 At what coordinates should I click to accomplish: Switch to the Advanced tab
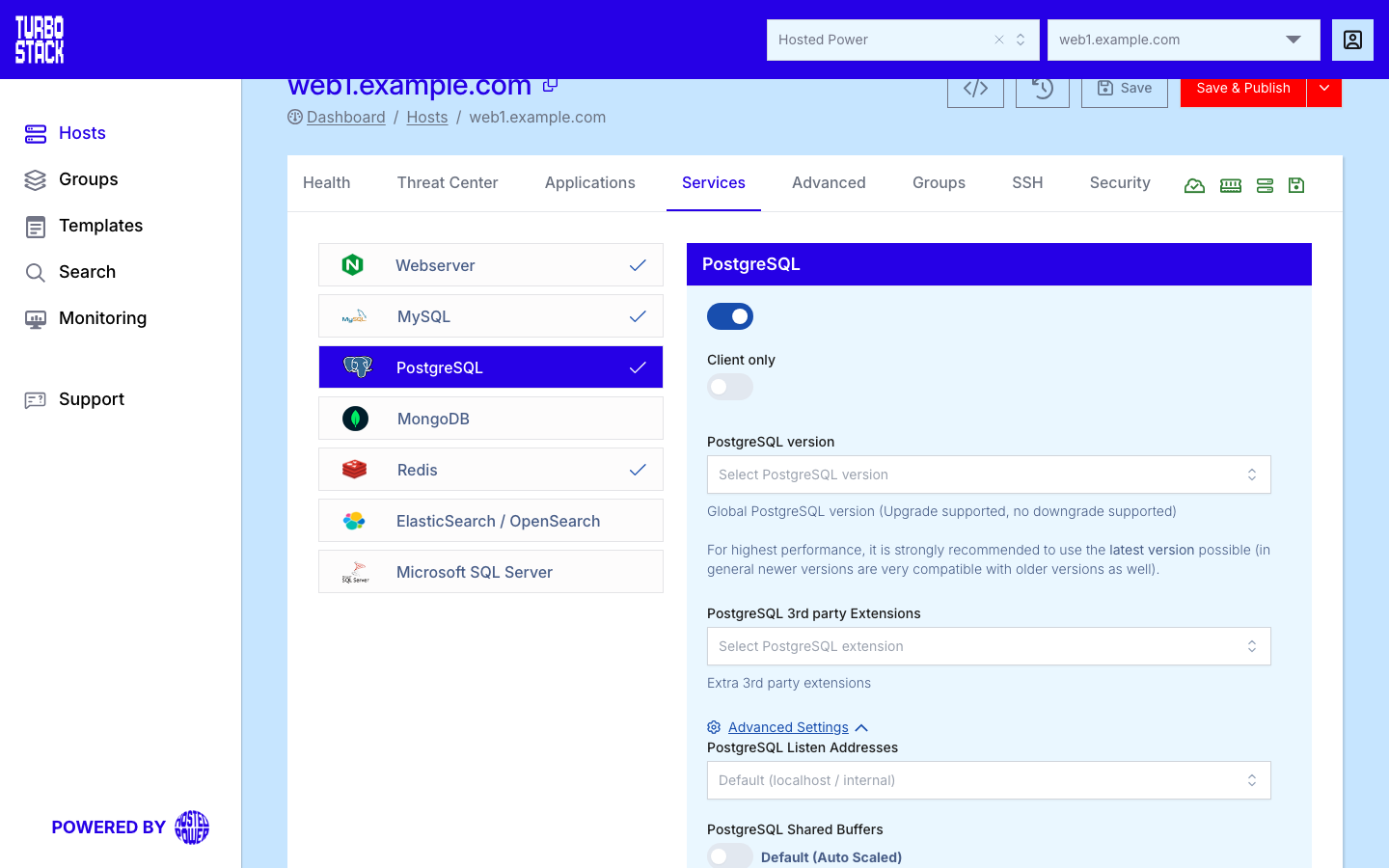pyautogui.click(x=829, y=183)
